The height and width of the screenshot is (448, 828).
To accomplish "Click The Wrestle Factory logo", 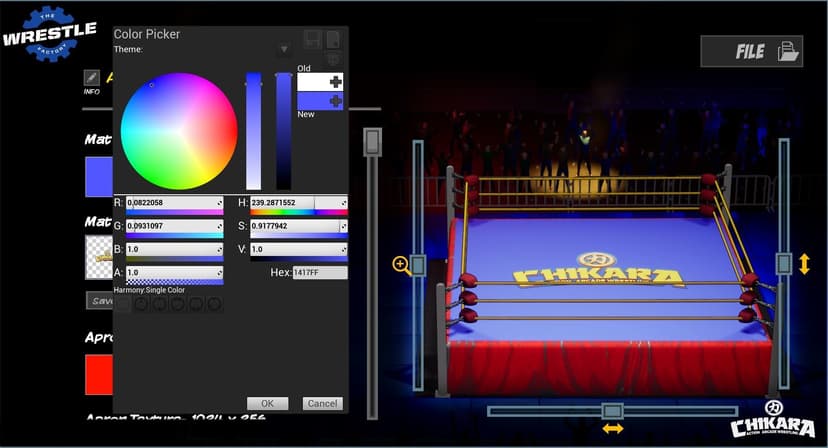I will tap(50, 34).
